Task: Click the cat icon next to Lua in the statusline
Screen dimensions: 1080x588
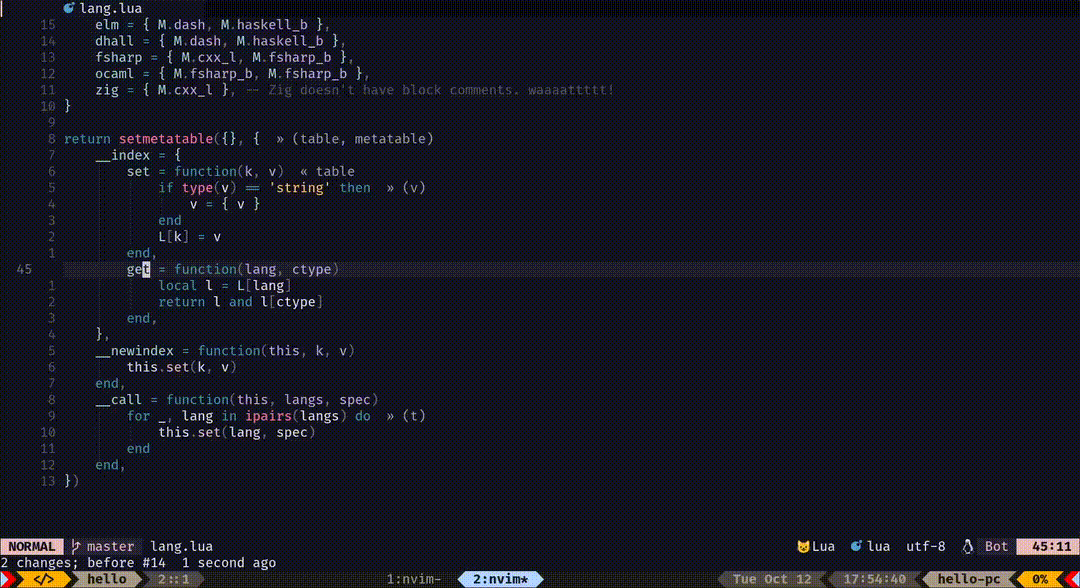Action: (x=803, y=547)
